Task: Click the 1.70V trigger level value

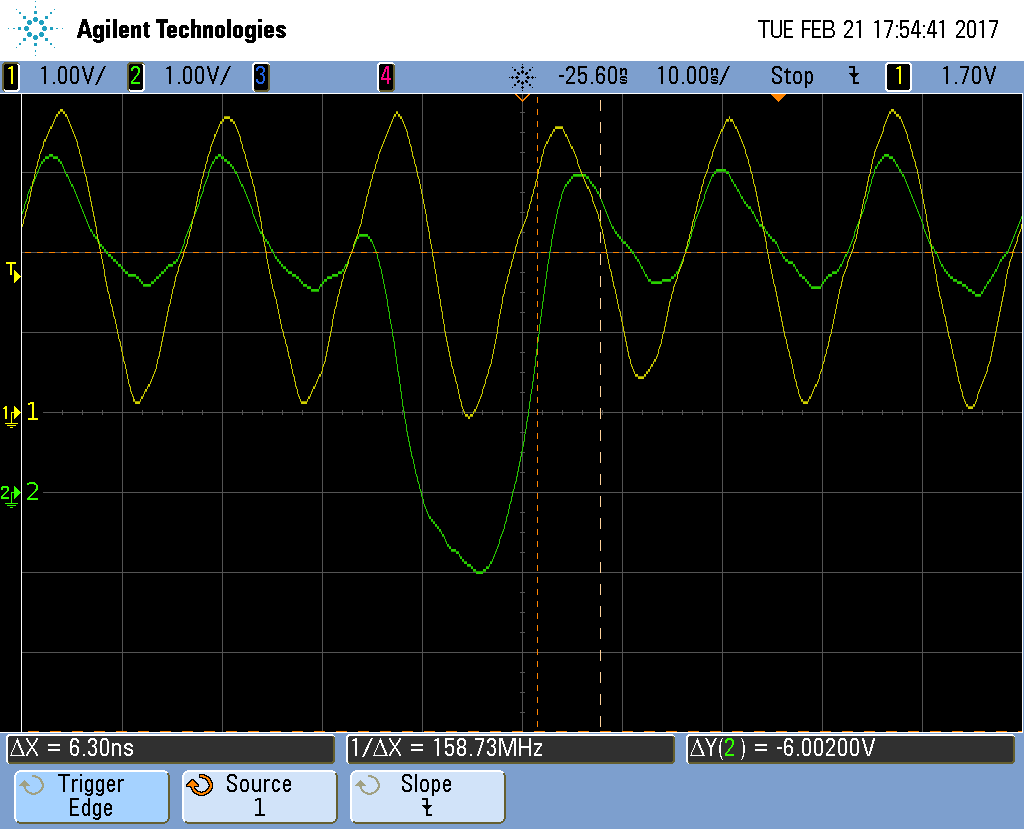Action: pyautogui.click(x=969, y=76)
